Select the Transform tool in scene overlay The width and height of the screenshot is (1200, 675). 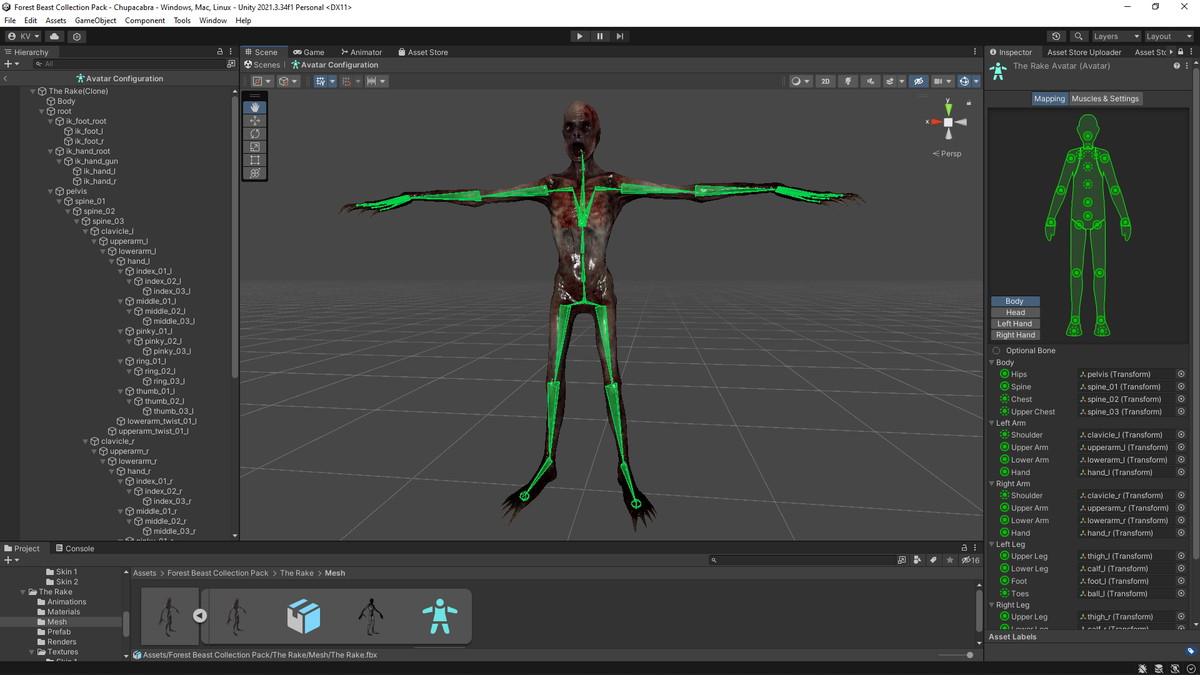click(255, 172)
